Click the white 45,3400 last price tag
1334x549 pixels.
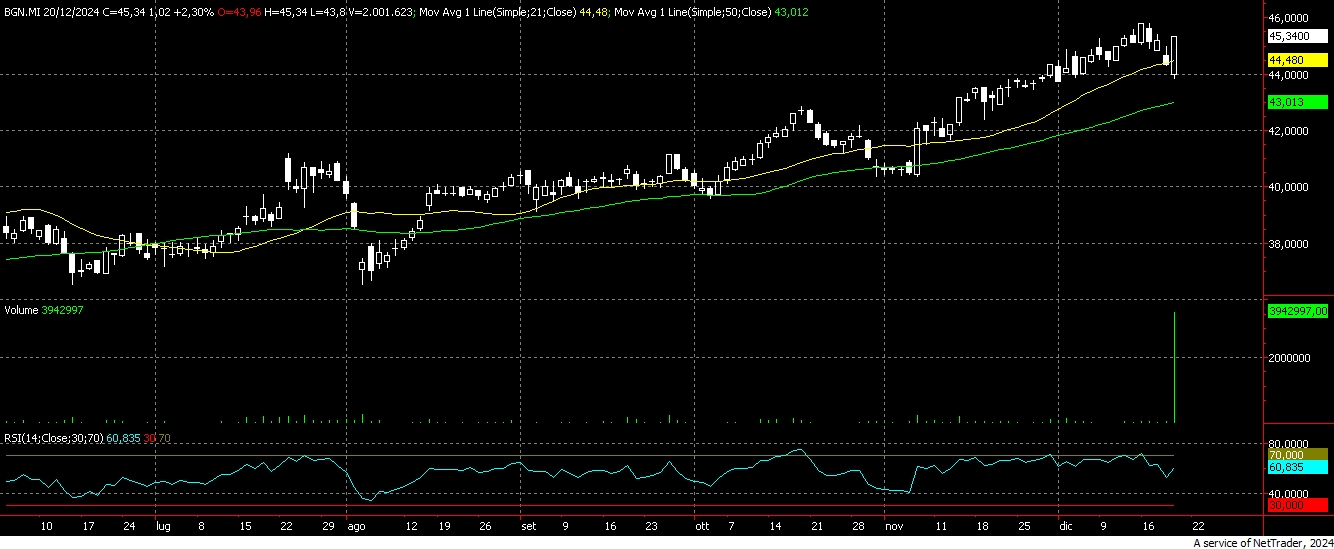coord(1298,36)
